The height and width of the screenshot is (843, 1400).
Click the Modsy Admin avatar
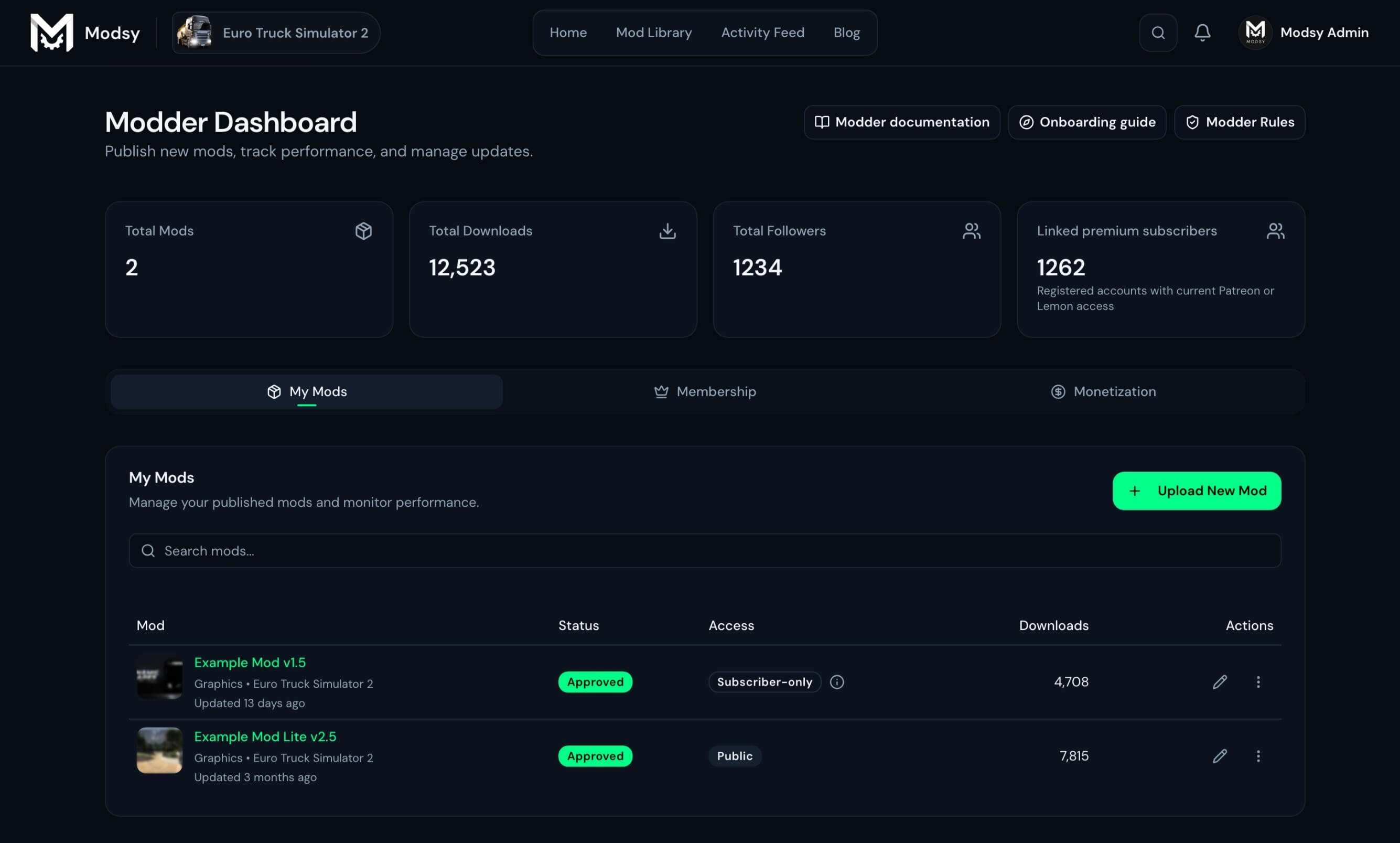click(1255, 33)
